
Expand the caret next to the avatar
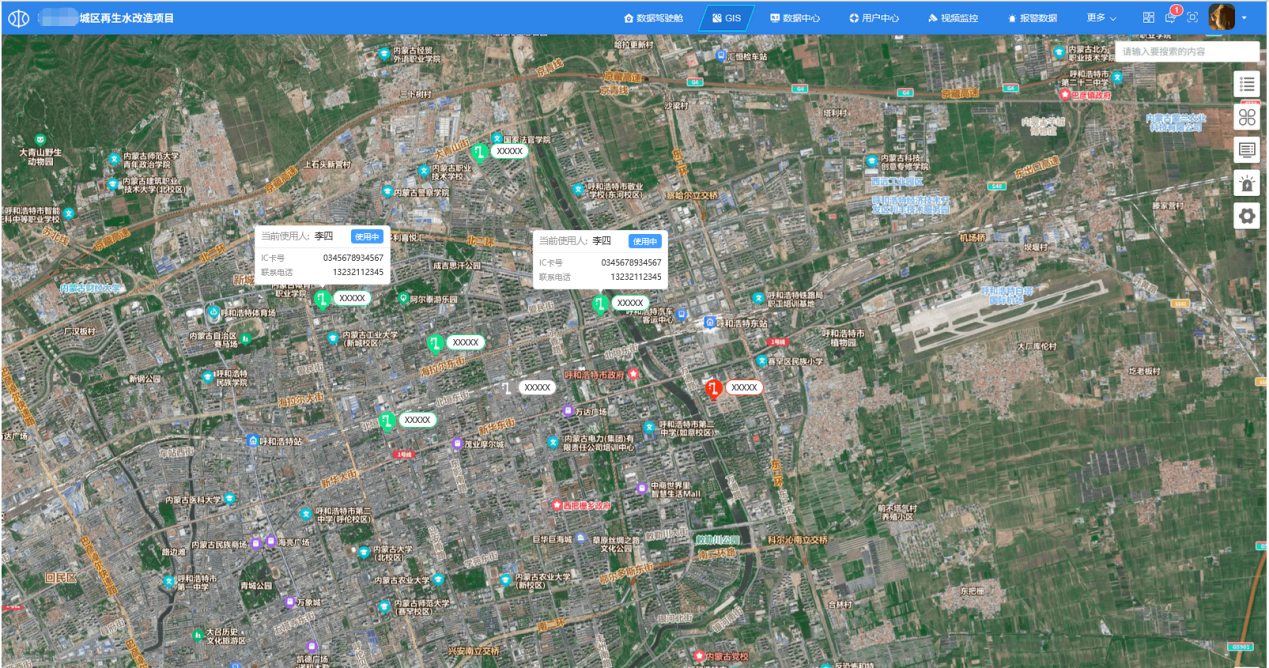[x=1244, y=18]
